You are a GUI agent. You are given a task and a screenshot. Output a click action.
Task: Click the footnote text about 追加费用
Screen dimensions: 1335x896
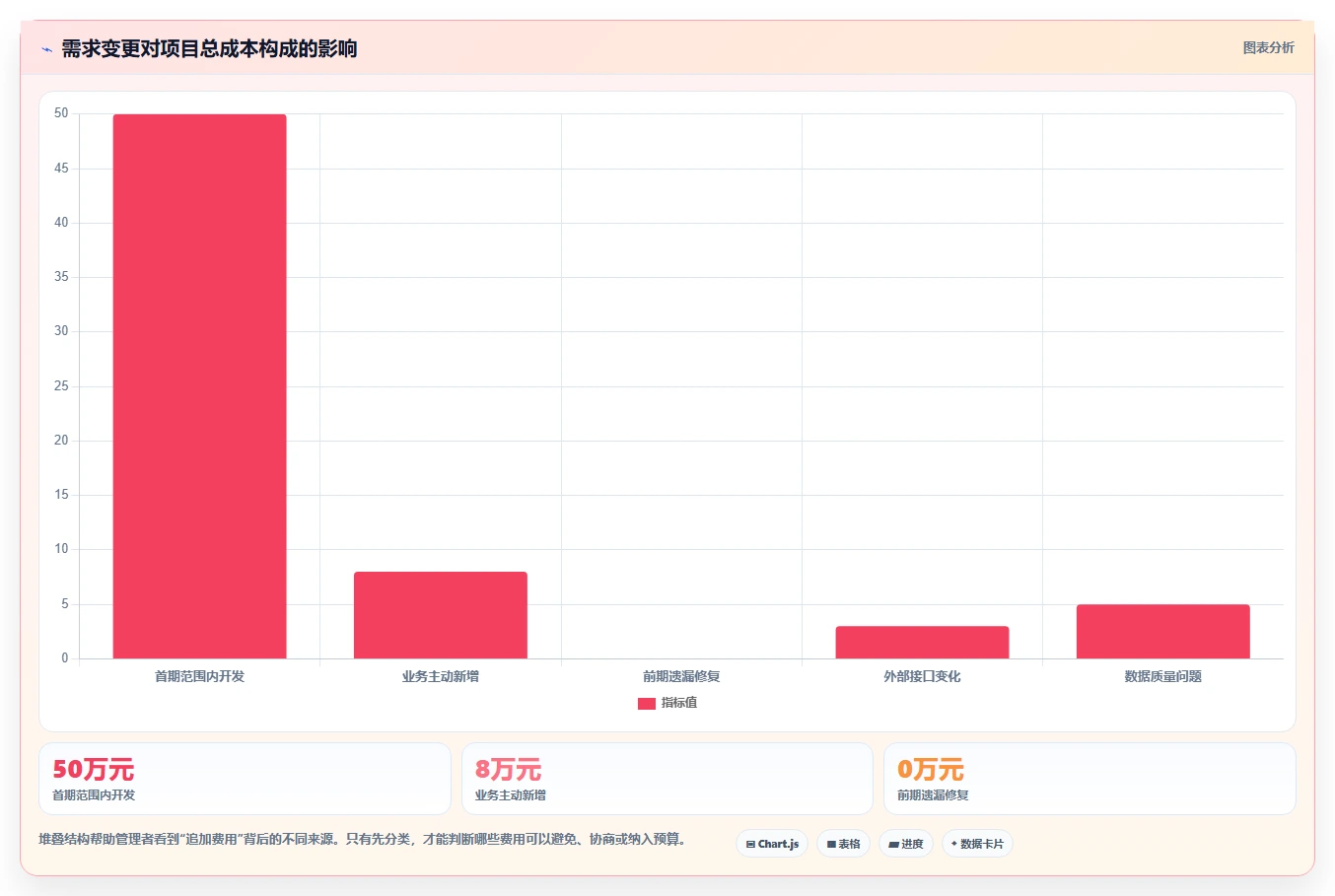[362, 839]
